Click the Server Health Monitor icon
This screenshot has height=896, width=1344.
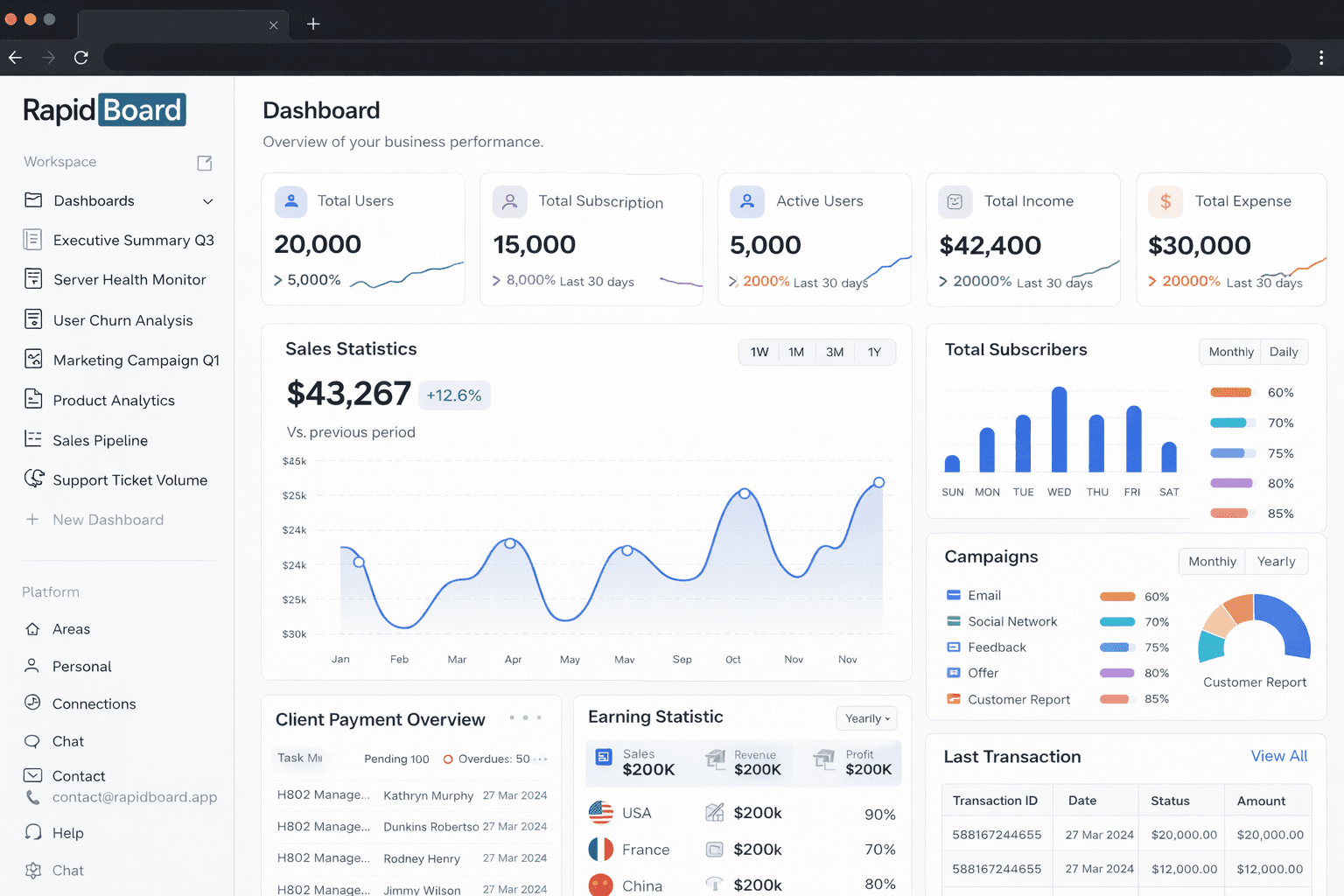[x=33, y=279]
